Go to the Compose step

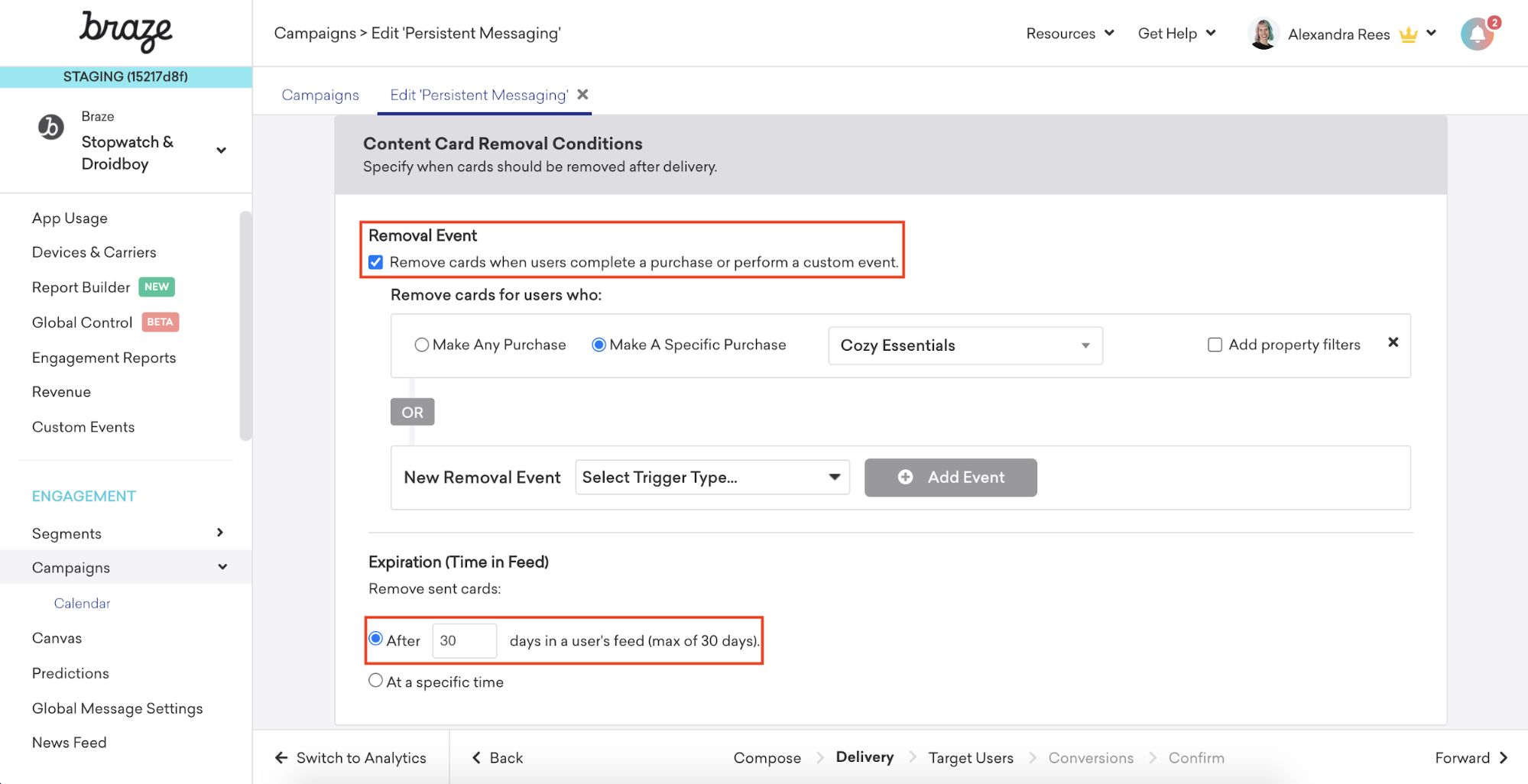(x=767, y=757)
